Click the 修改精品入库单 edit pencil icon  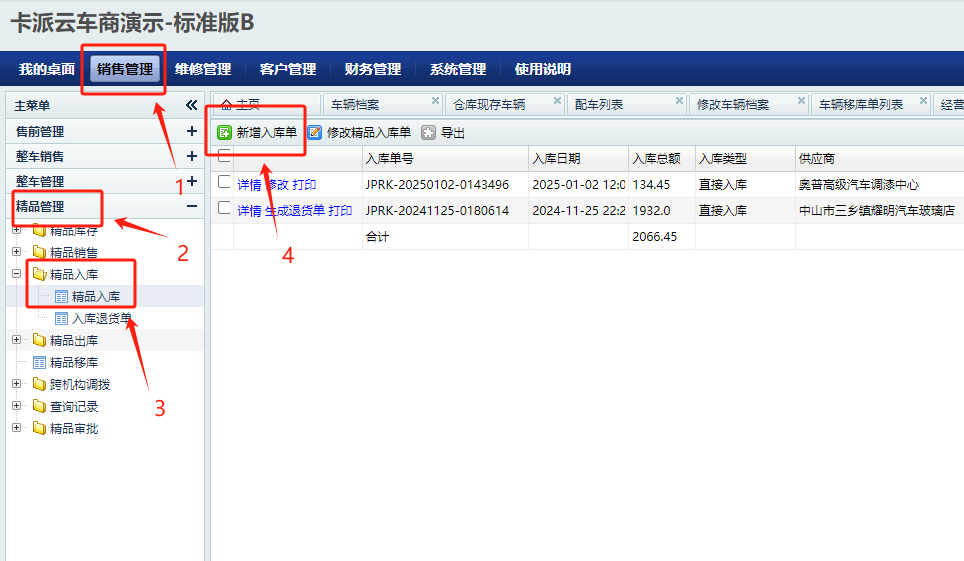[315, 132]
